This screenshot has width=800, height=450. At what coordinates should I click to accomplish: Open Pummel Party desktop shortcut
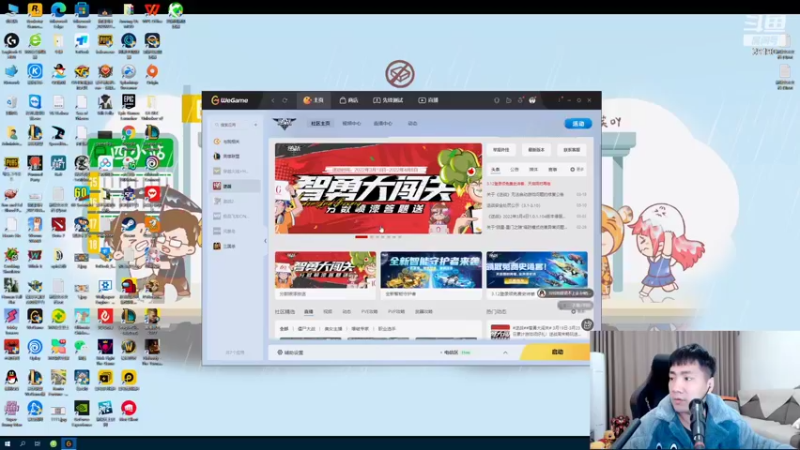[x=35, y=167]
